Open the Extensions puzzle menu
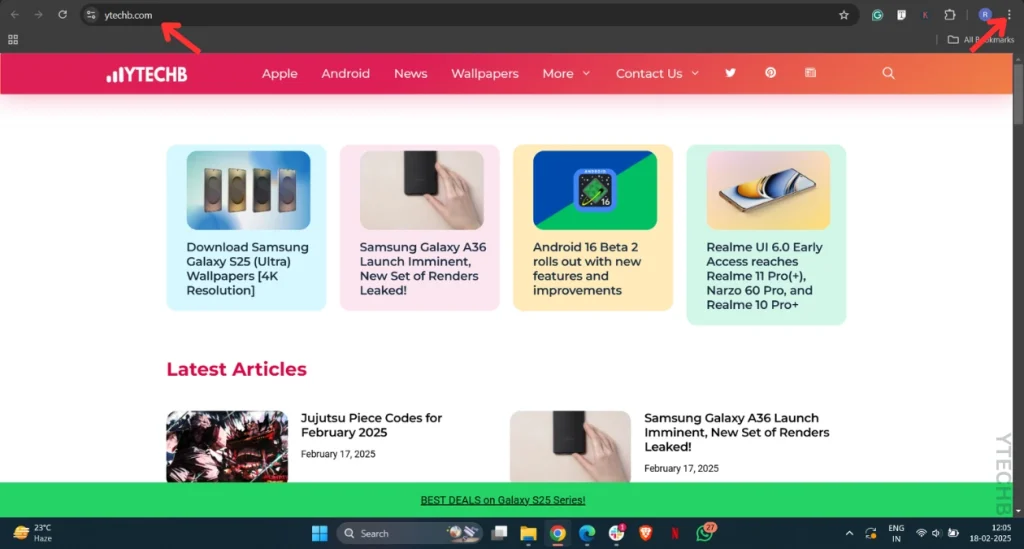This screenshot has width=1024, height=549. click(950, 15)
